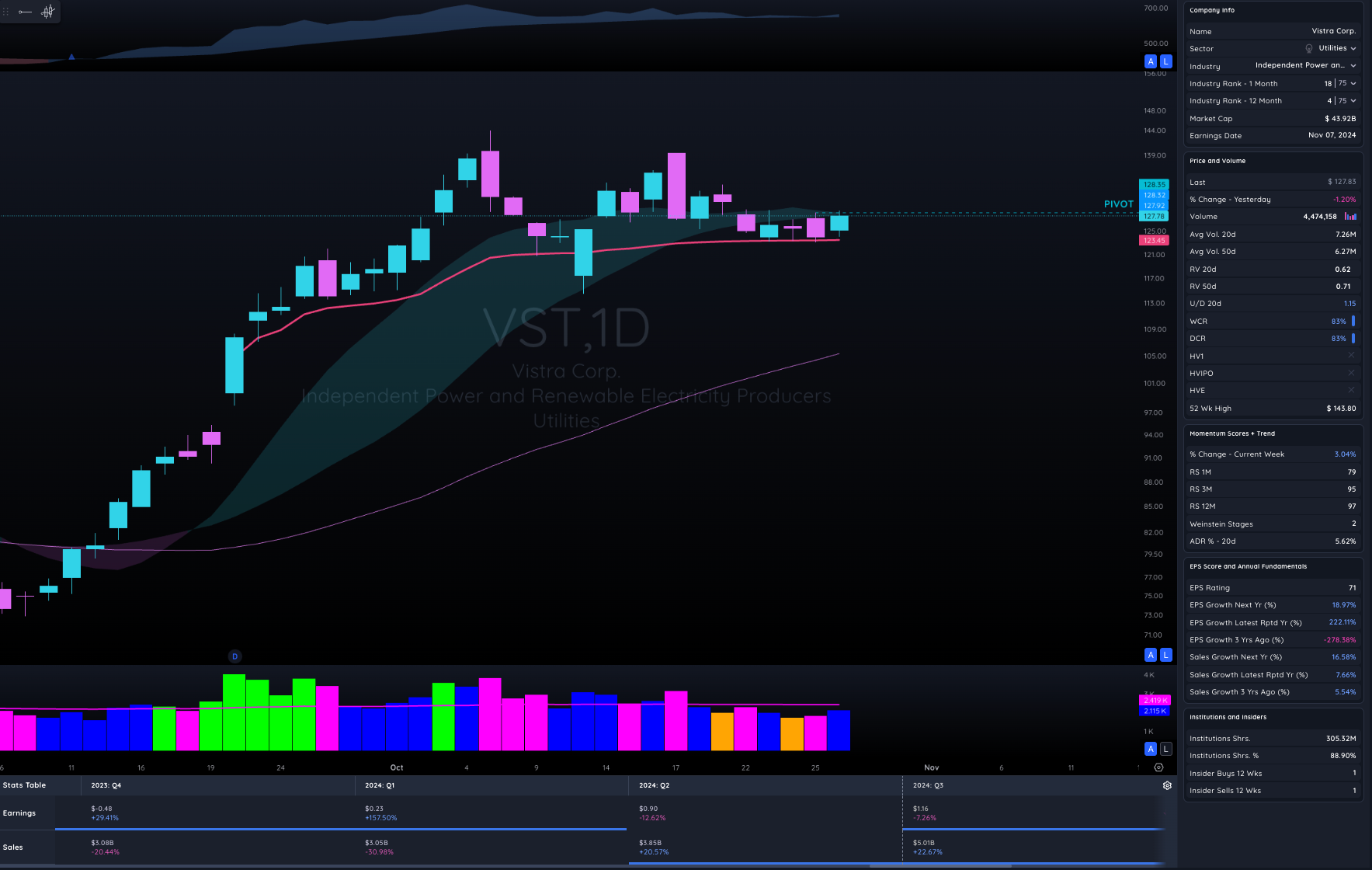This screenshot has height=870, width=1372.
Task: Select the 2023: Q4 column header
Action: (x=106, y=785)
